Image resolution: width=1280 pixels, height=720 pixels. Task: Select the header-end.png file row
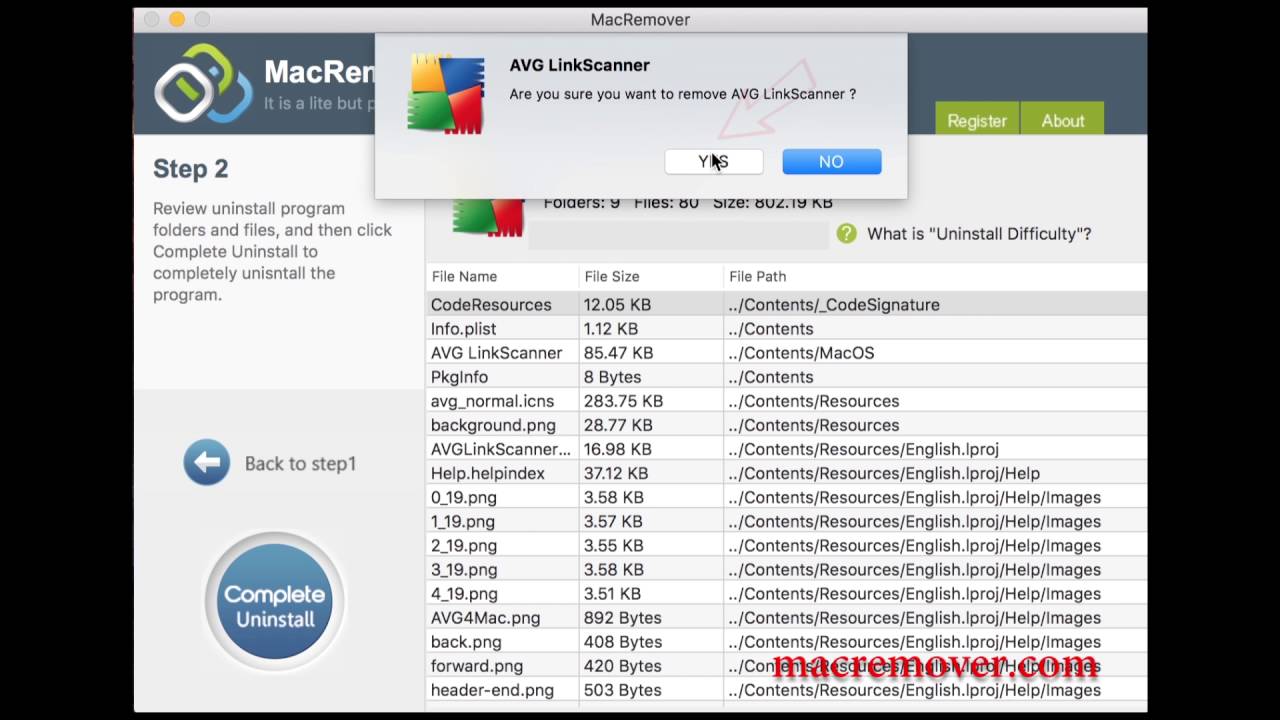click(x=786, y=690)
